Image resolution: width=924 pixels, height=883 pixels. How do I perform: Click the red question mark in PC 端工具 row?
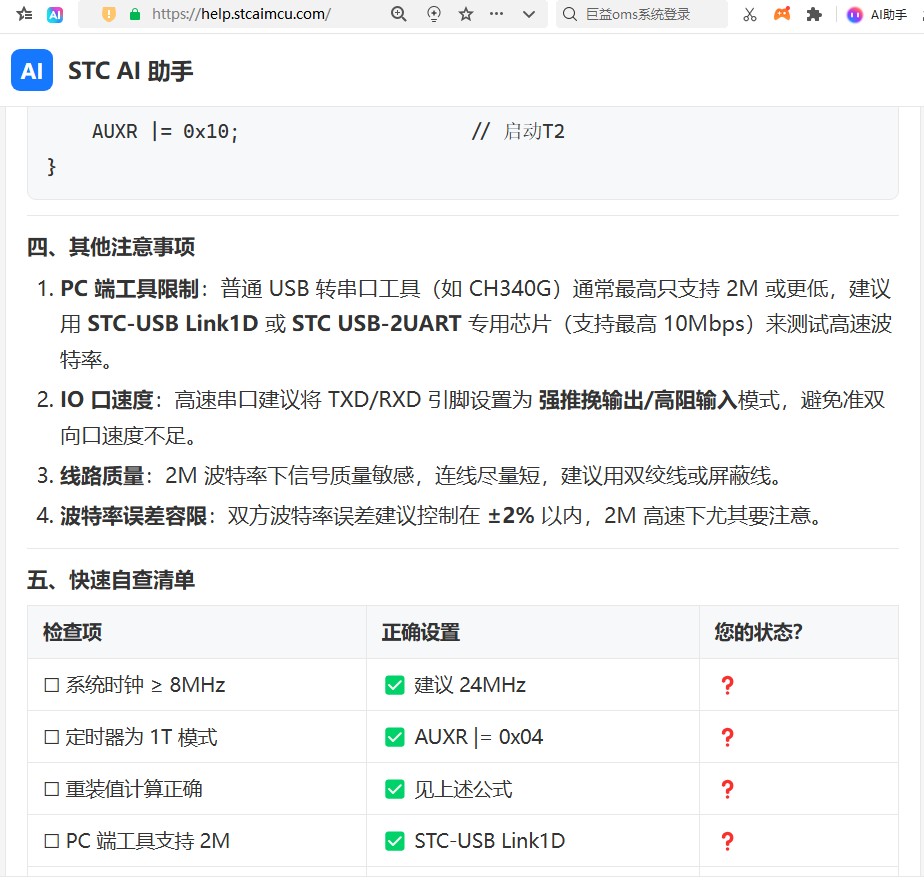point(727,841)
